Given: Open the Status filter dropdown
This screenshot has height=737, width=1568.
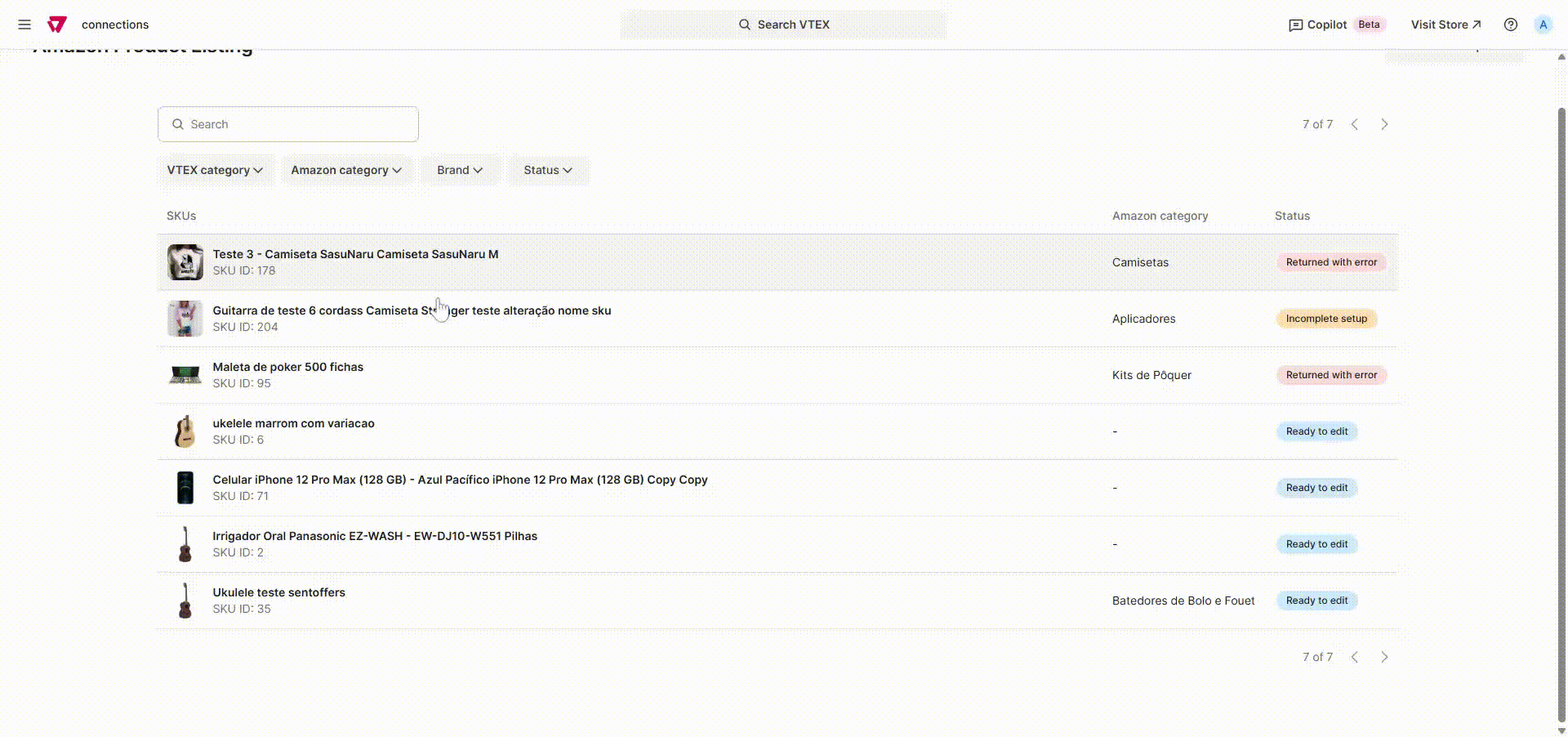Looking at the screenshot, I should [x=548, y=170].
